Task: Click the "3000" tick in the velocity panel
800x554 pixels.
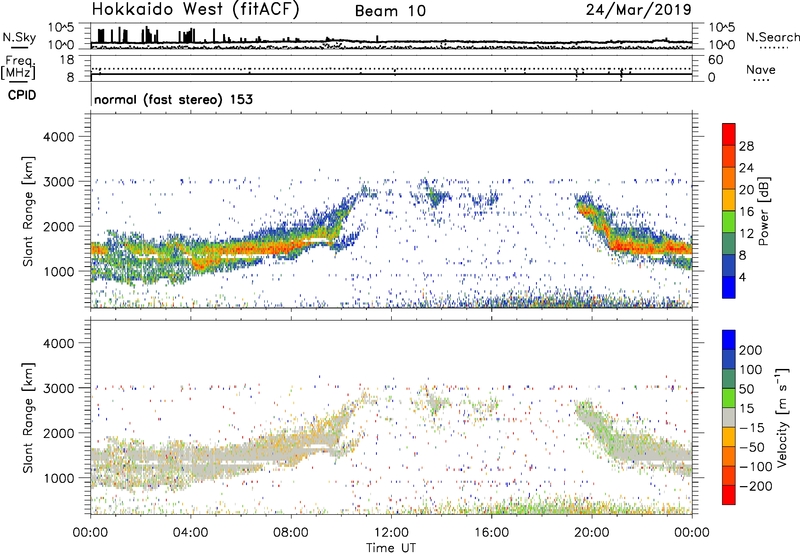Action: [x=58, y=388]
